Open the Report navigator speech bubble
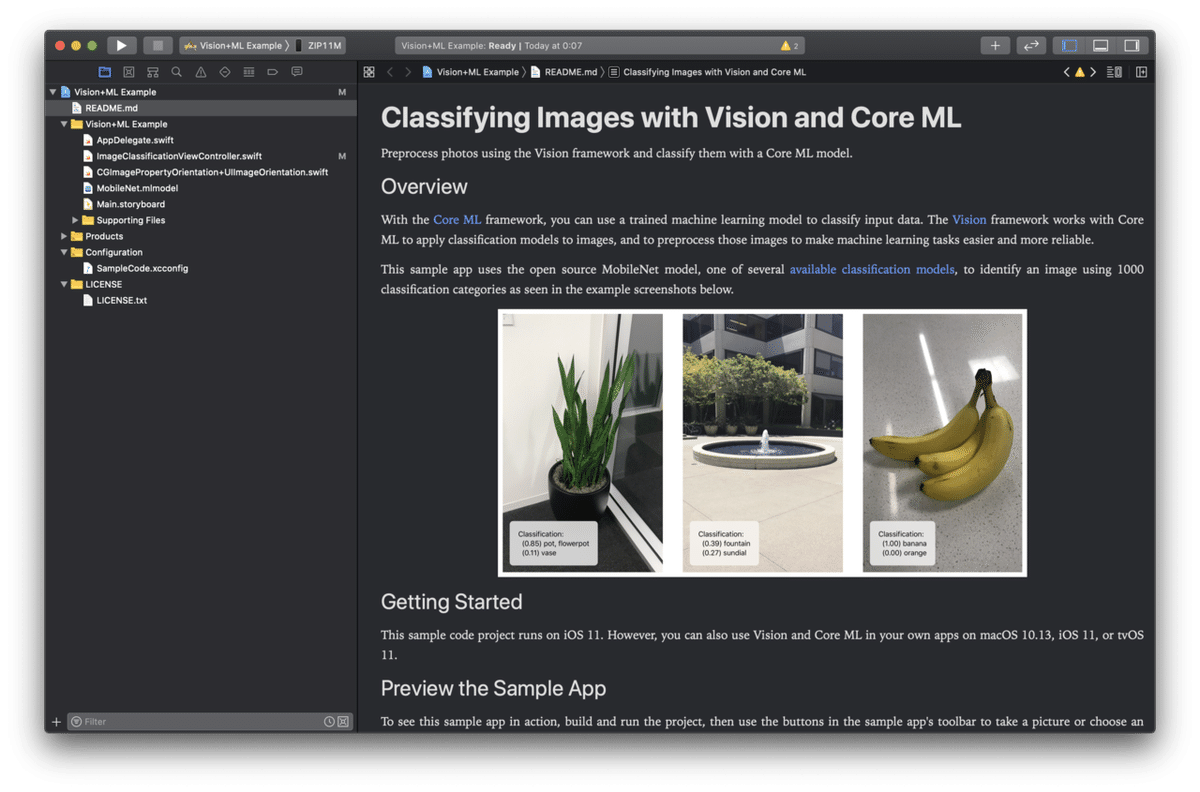 (297, 72)
